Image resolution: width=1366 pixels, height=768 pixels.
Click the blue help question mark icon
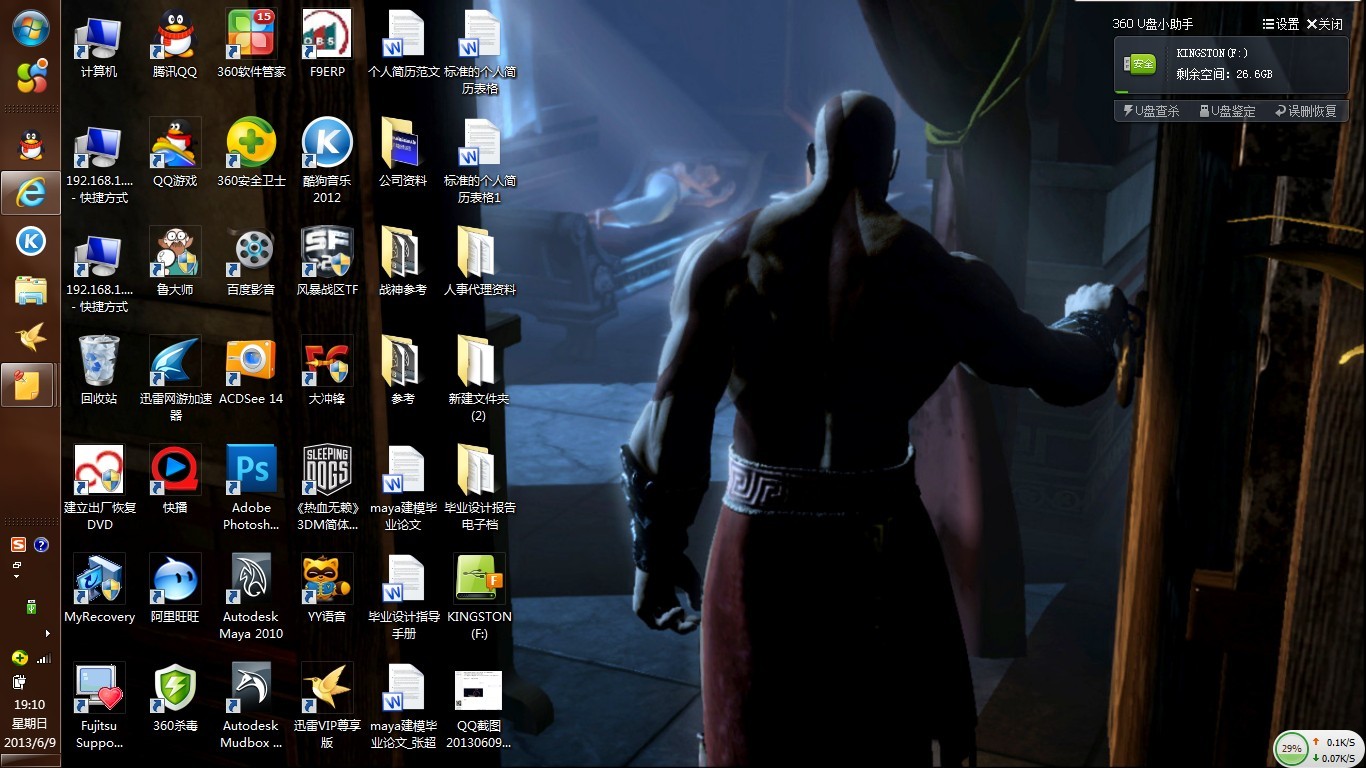pyautogui.click(x=41, y=545)
